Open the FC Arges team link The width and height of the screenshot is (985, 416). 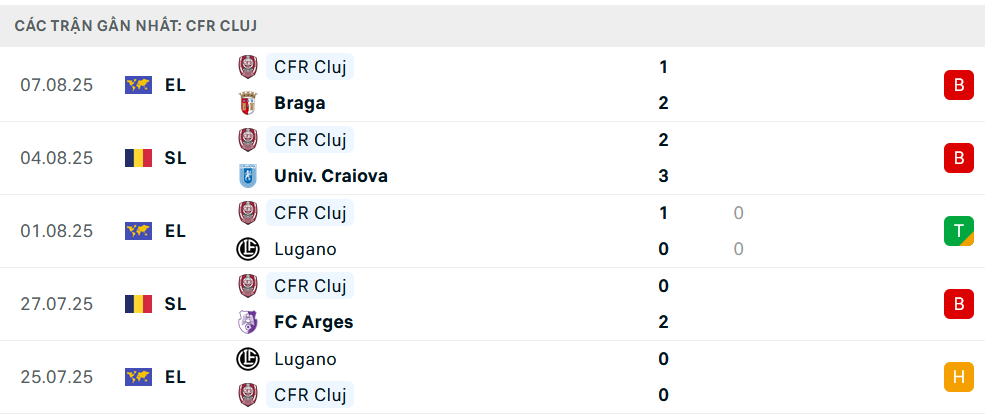click(313, 322)
